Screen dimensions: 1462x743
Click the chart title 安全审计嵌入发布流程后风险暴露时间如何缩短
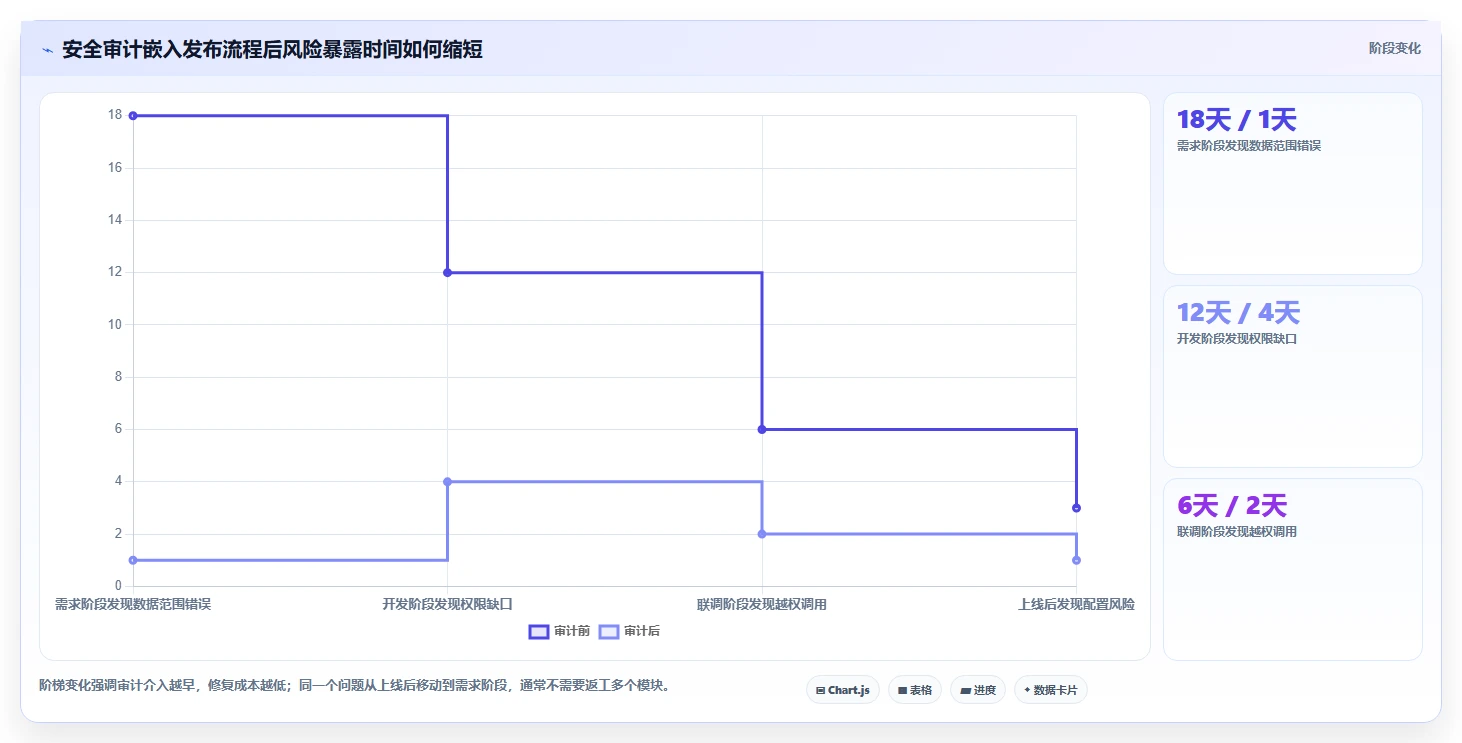[x=272, y=50]
